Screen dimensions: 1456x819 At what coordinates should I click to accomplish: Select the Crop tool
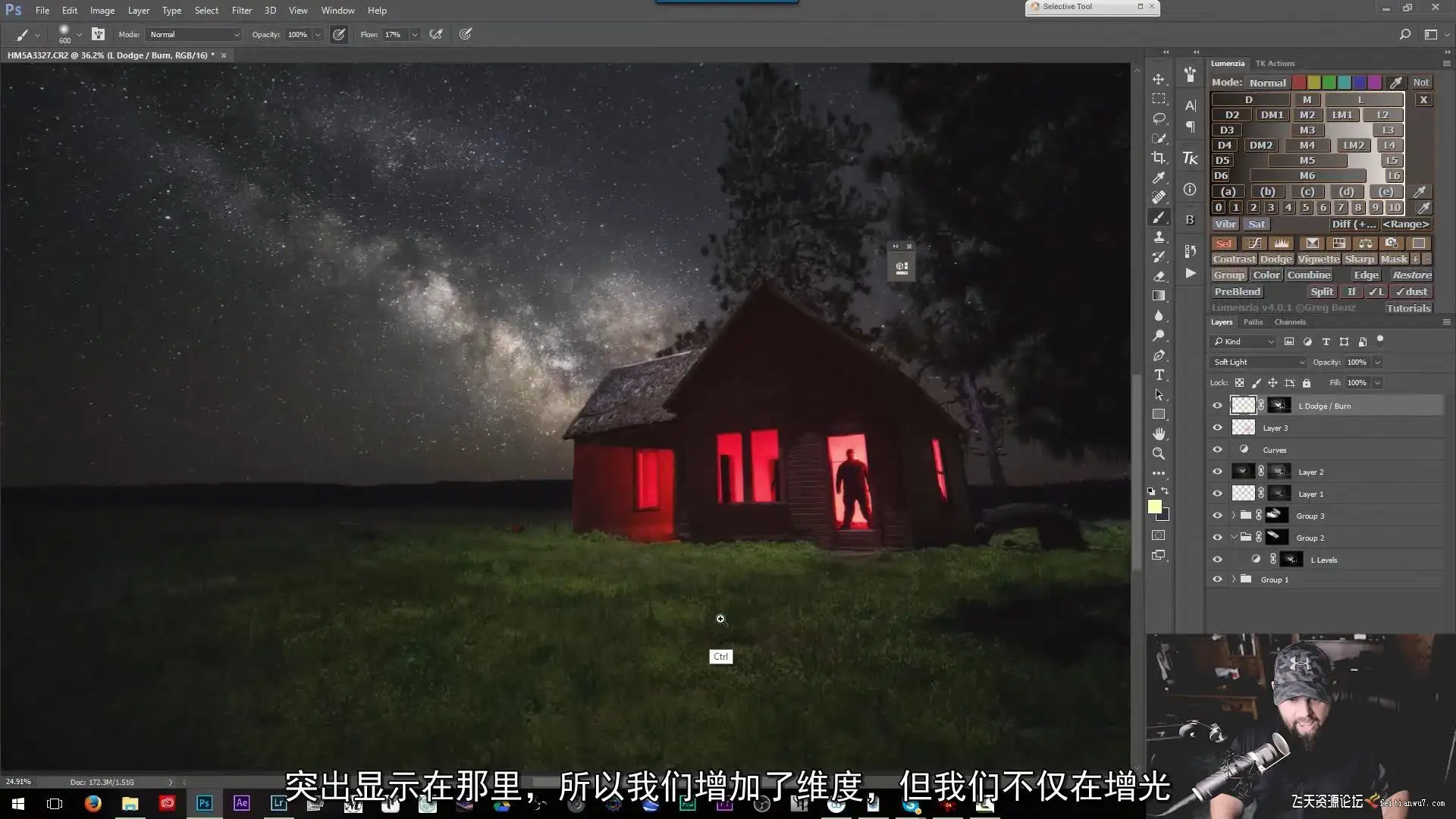1159,158
